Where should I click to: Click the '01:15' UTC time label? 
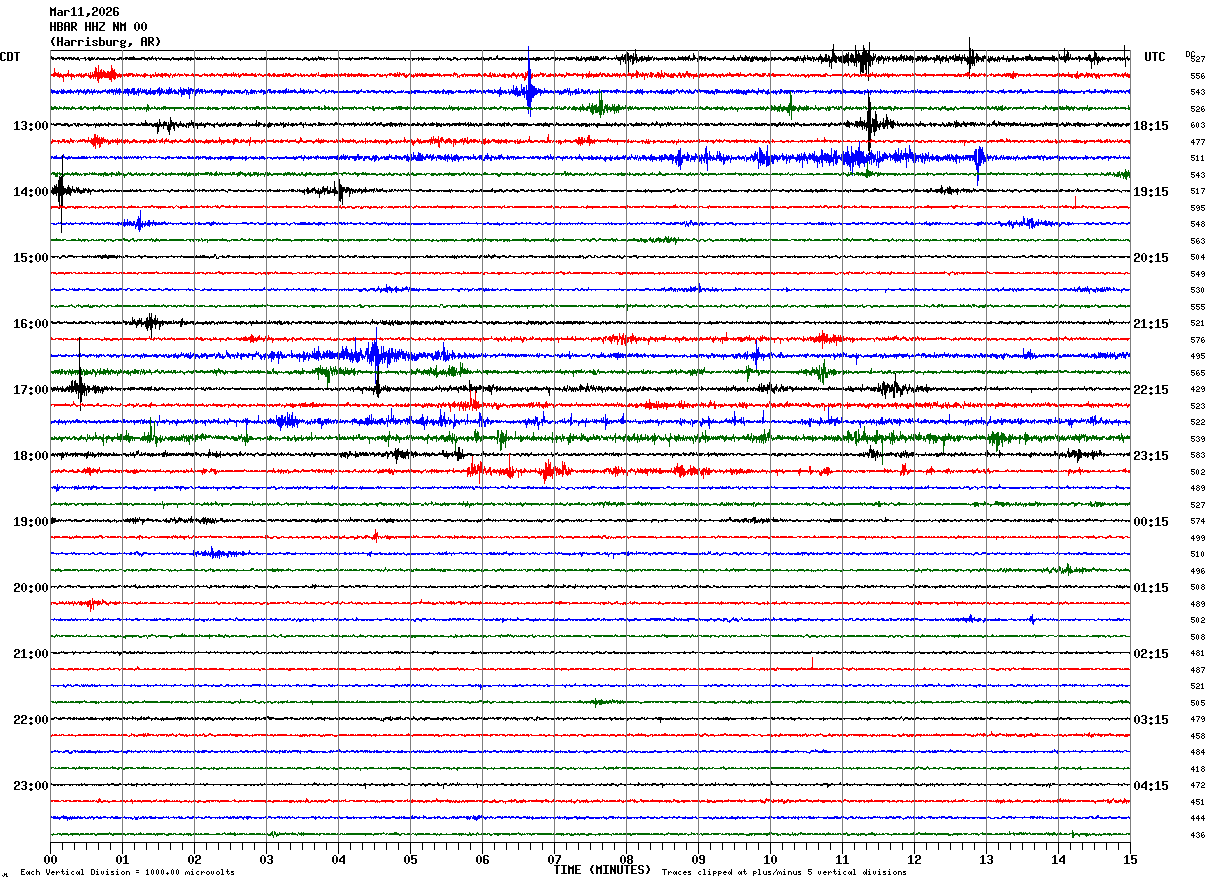(x=1151, y=588)
